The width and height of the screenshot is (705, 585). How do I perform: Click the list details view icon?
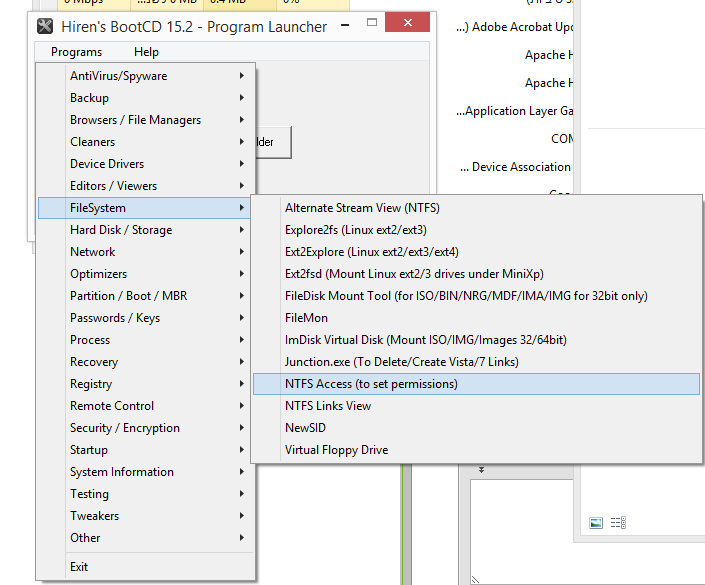[618, 522]
